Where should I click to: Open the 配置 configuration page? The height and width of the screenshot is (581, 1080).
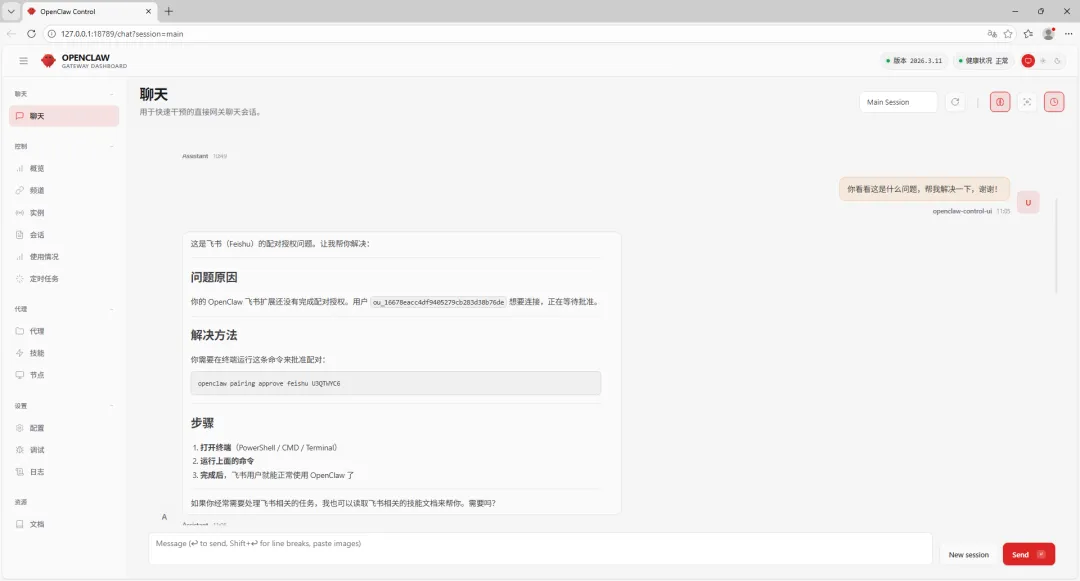coord(64,427)
